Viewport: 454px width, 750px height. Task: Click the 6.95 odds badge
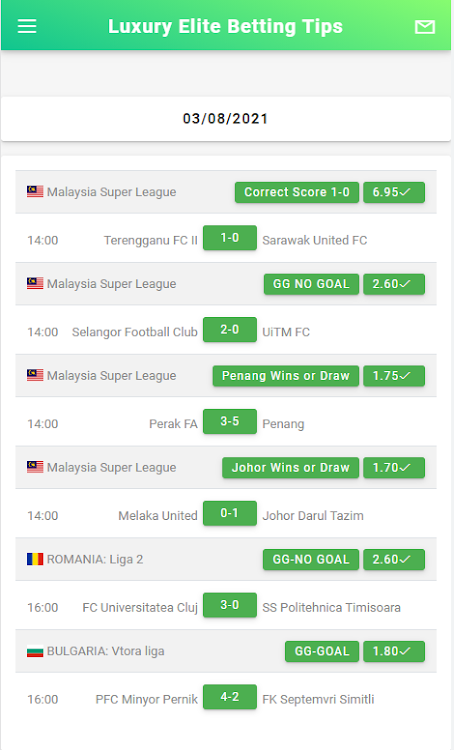[394, 192]
